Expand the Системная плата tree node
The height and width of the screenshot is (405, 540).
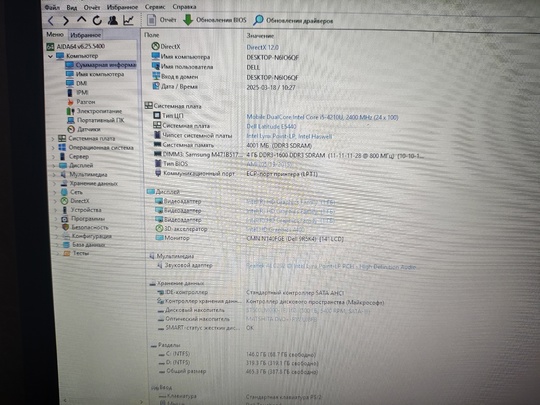[x=53, y=139]
